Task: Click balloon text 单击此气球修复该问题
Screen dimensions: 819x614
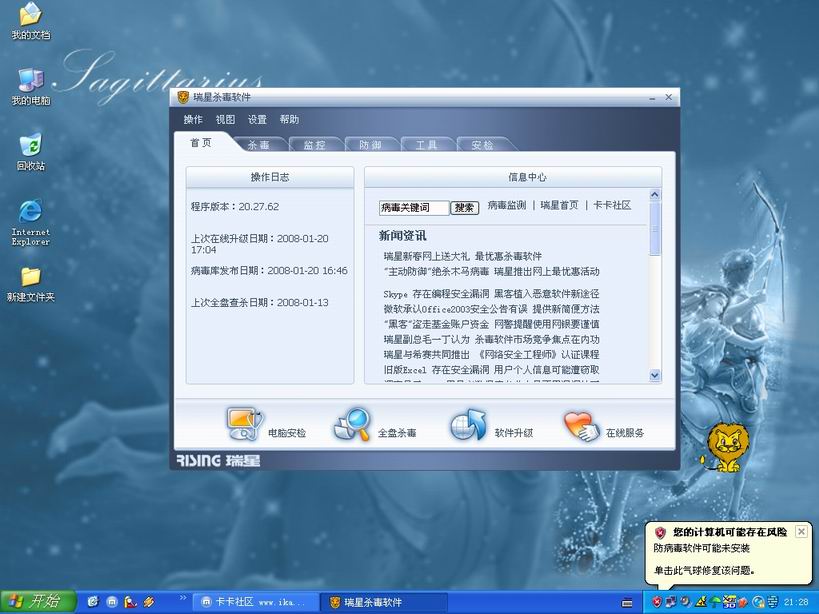Action: tap(704, 571)
